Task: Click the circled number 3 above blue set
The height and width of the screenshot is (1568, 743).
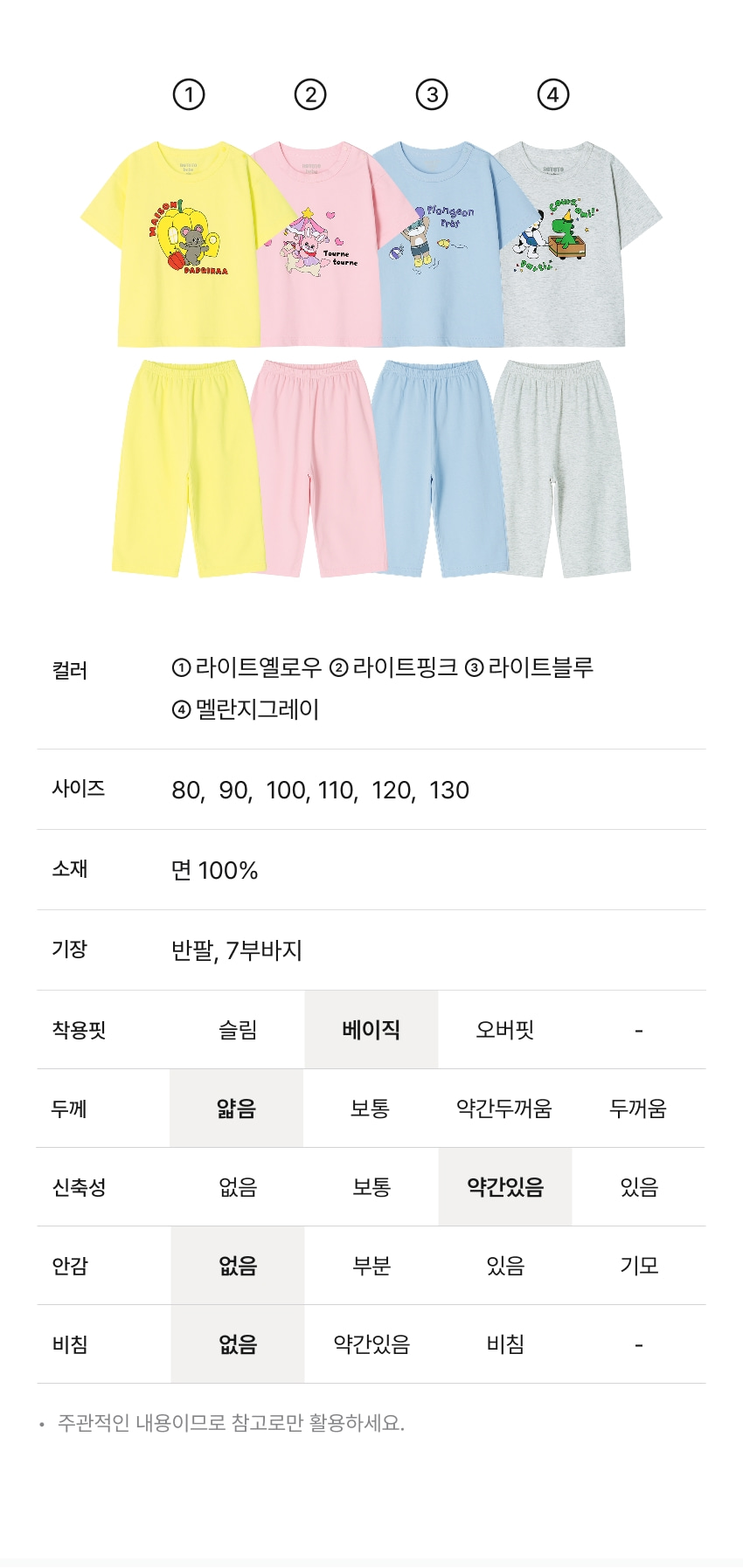Action: pos(432,94)
